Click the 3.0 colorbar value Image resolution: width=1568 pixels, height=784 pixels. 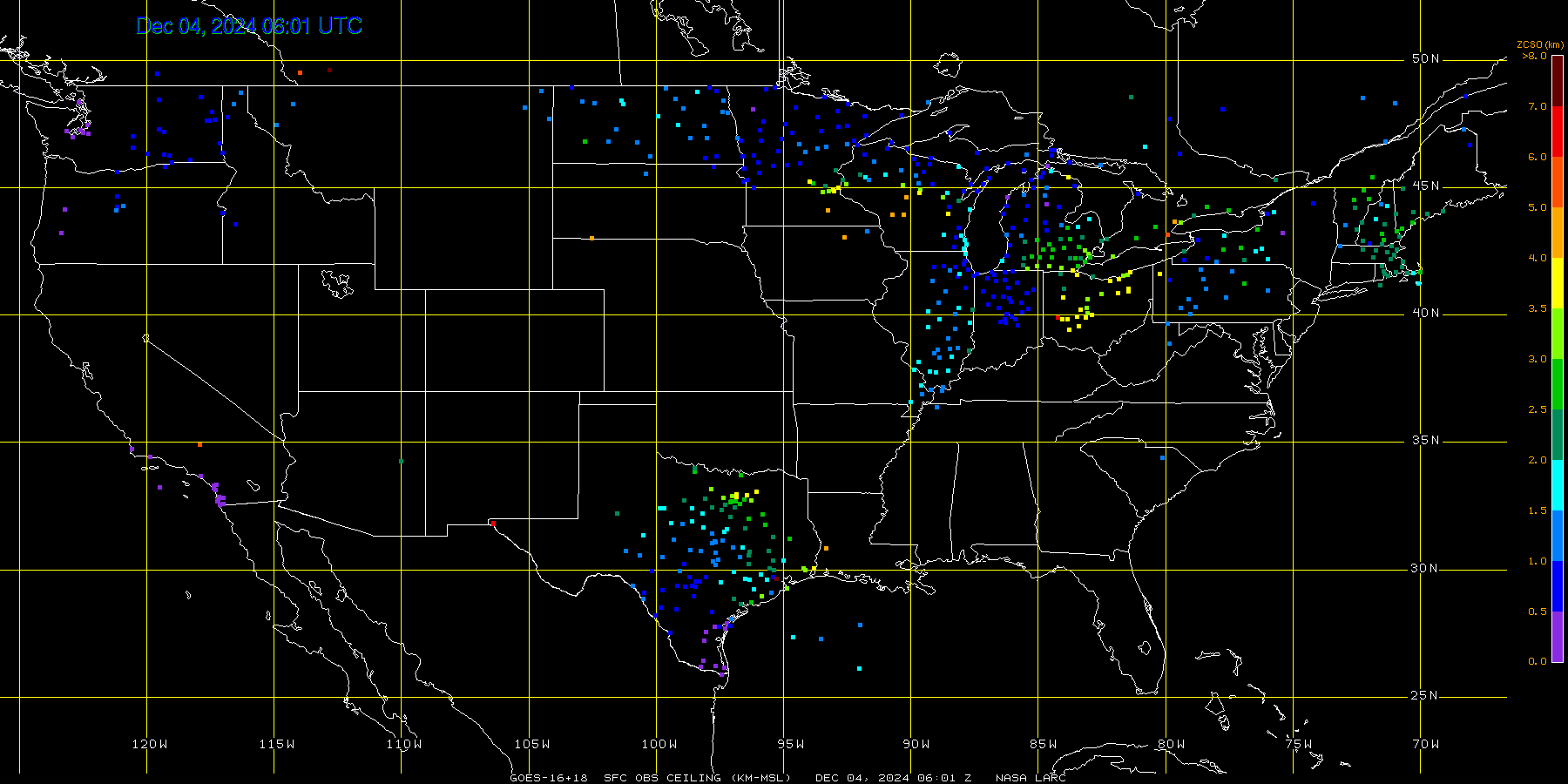pos(1537,359)
